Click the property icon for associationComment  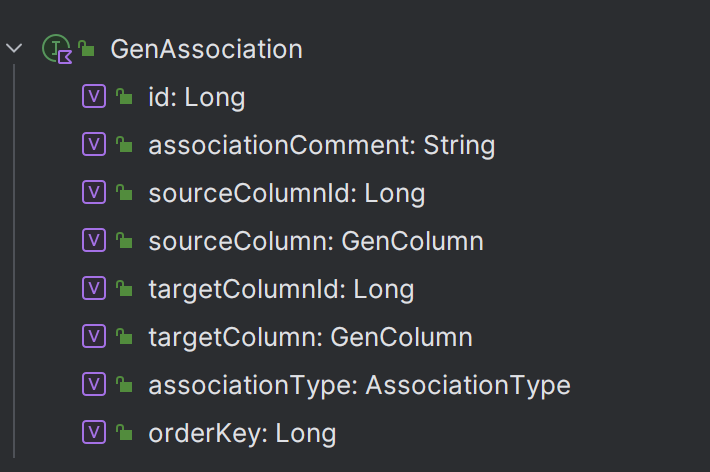[94, 144]
